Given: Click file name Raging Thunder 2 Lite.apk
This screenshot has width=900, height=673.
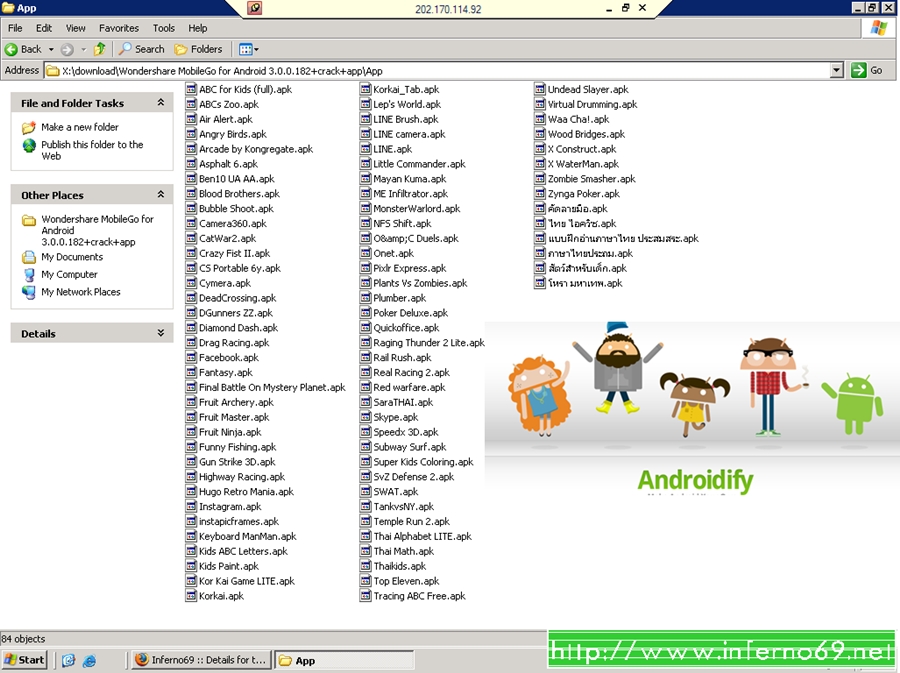Looking at the screenshot, I should click(x=429, y=343).
